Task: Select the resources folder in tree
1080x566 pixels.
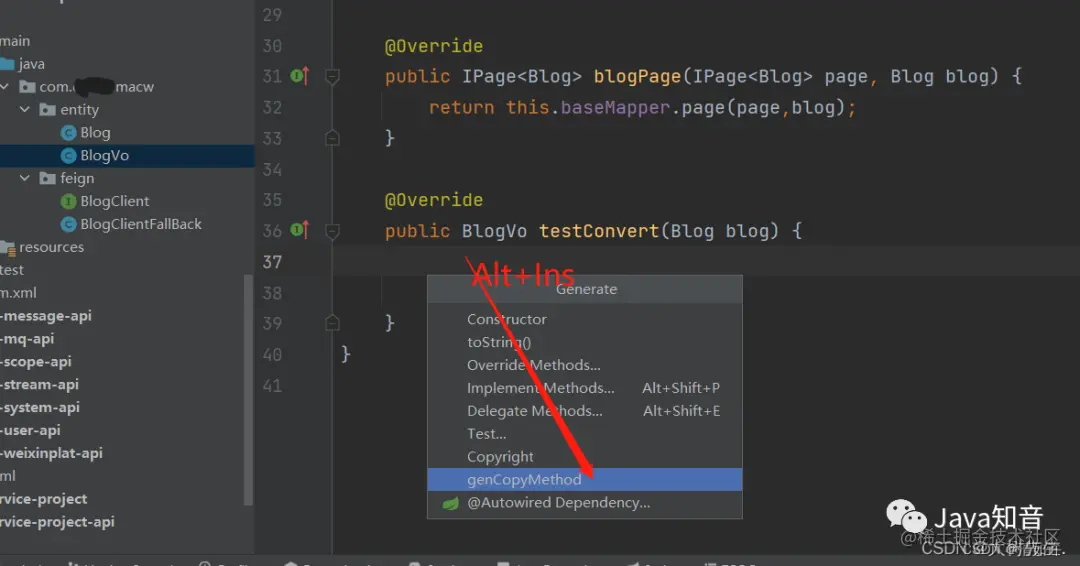Action: pyautogui.click(x=51, y=247)
